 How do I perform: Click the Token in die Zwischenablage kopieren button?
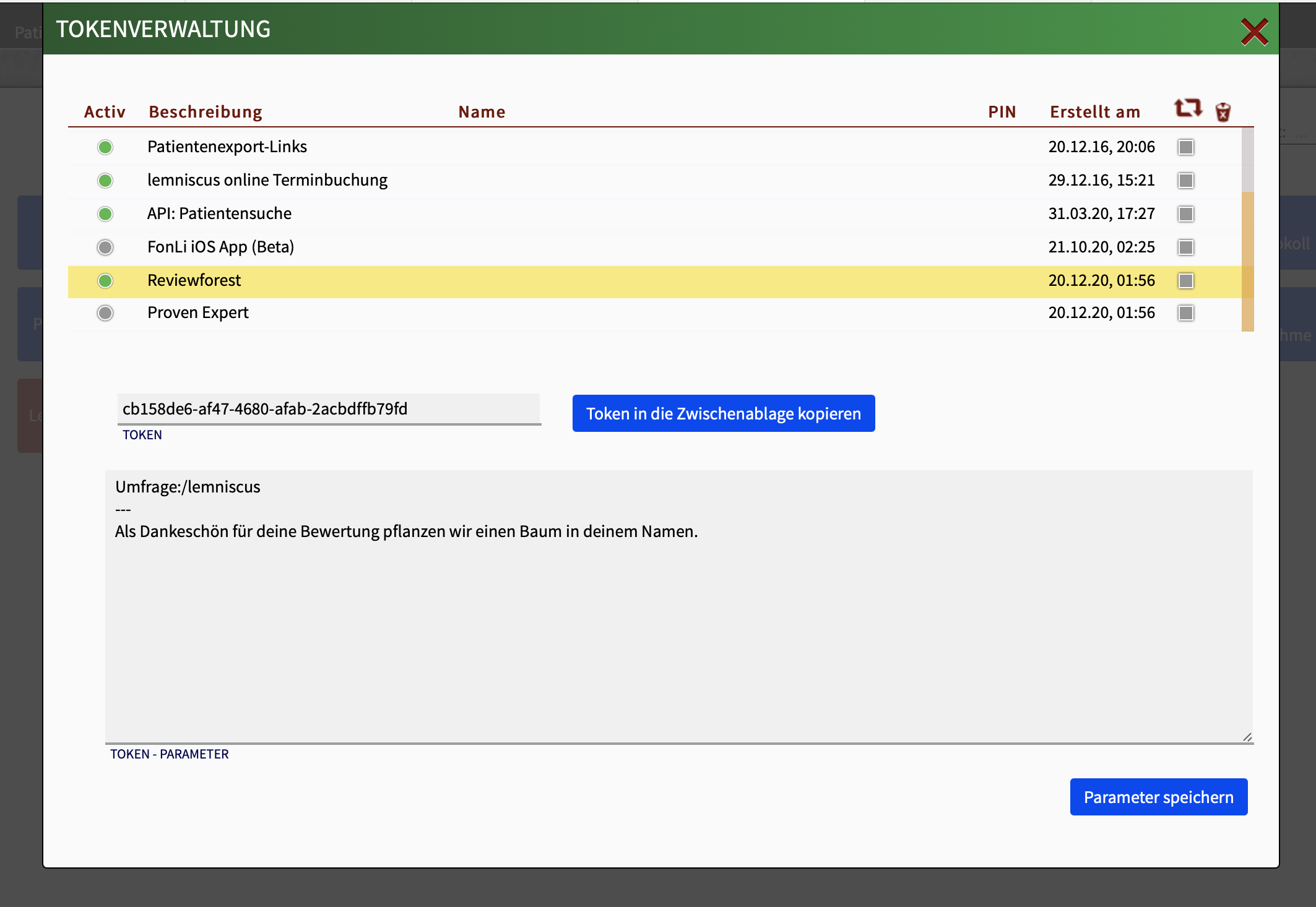724,413
